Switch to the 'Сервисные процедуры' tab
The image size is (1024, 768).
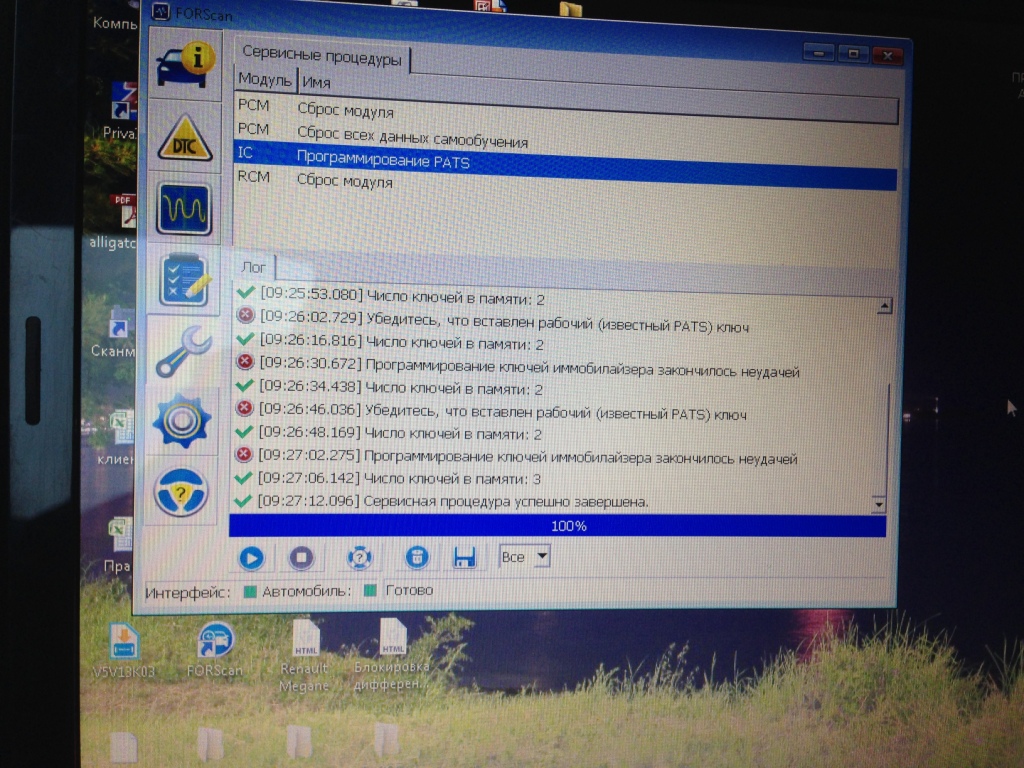[322, 59]
